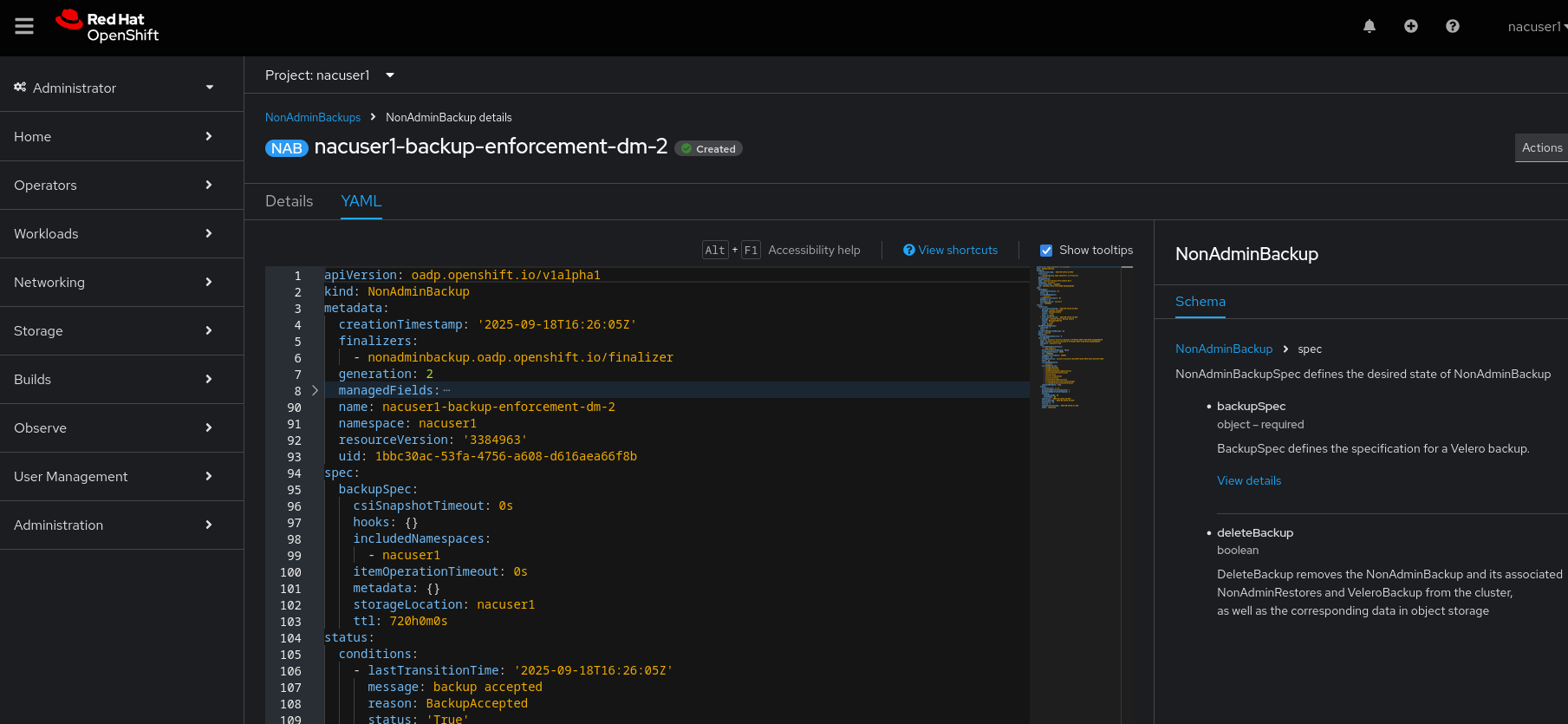
Task: Open the Actions dropdown menu
Action: click(x=1541, y=148)
